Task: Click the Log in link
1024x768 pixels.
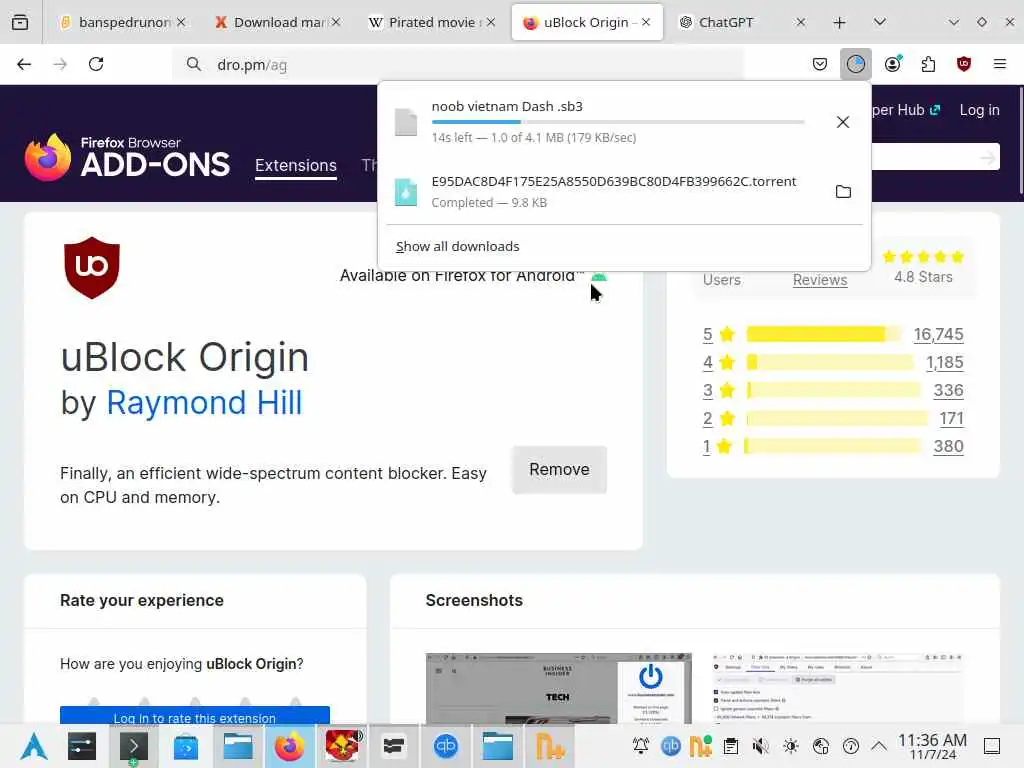Action: [979, 110]
